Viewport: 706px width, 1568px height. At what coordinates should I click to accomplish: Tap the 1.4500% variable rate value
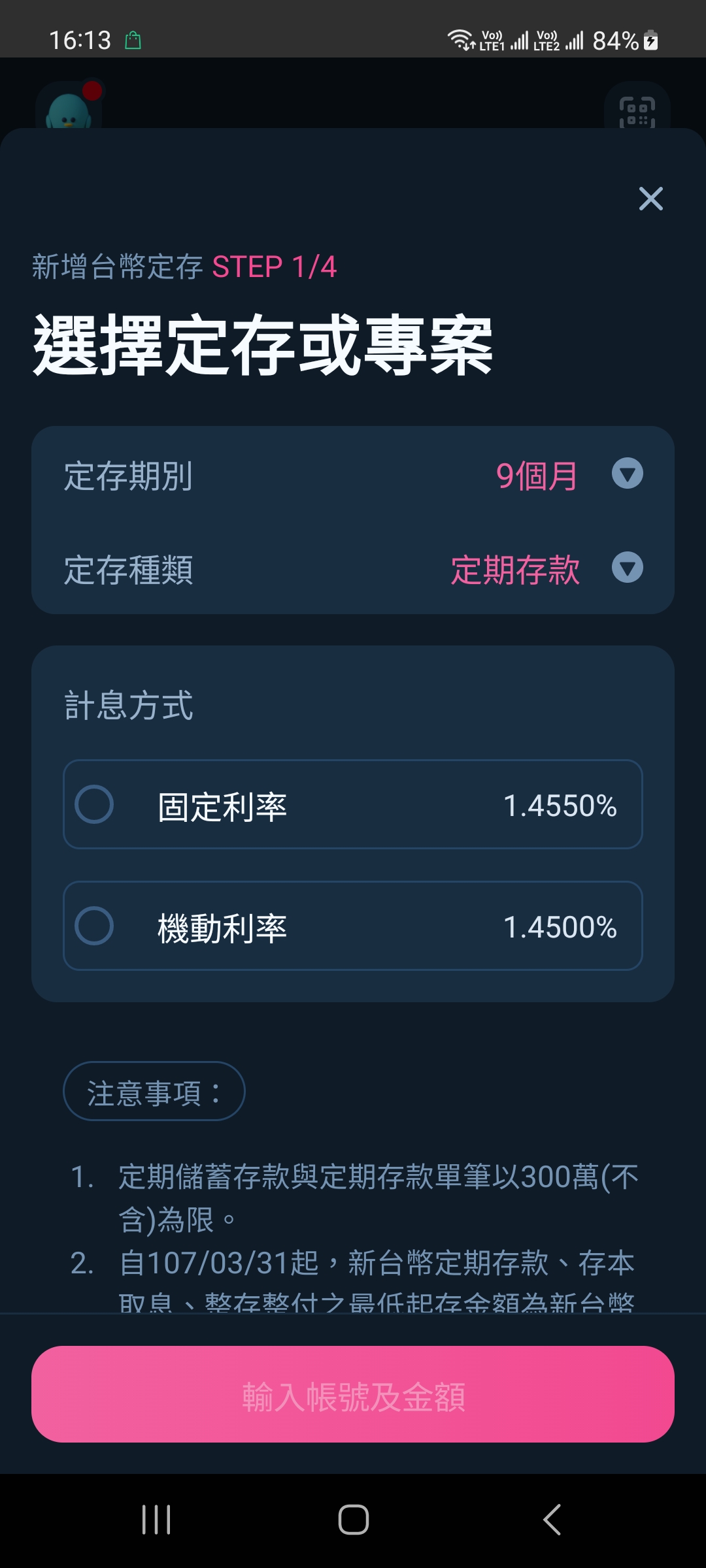(x=560, y=927)
